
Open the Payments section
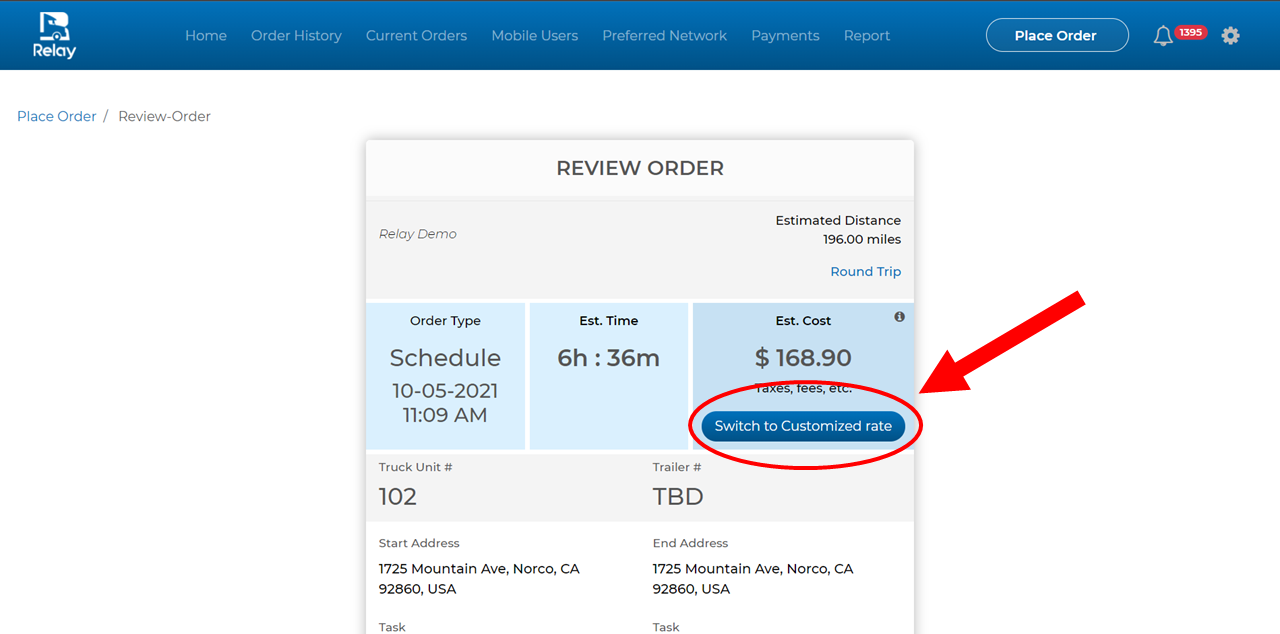[785, 36]
